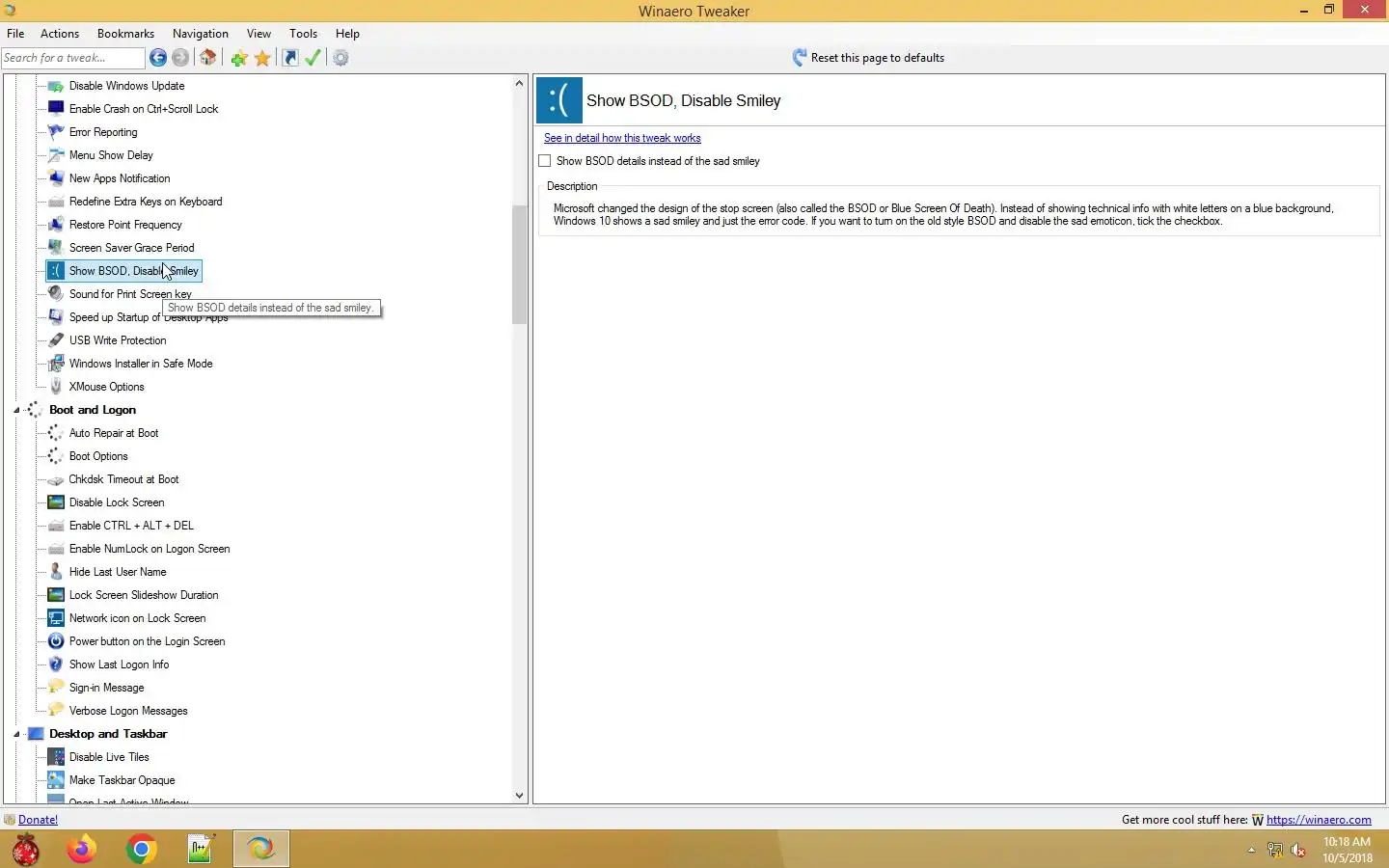The width and height of the screenshot is (1389, 868).
Task: Click the Disable Live Tiles icon
Action: [x=56, y=757]
